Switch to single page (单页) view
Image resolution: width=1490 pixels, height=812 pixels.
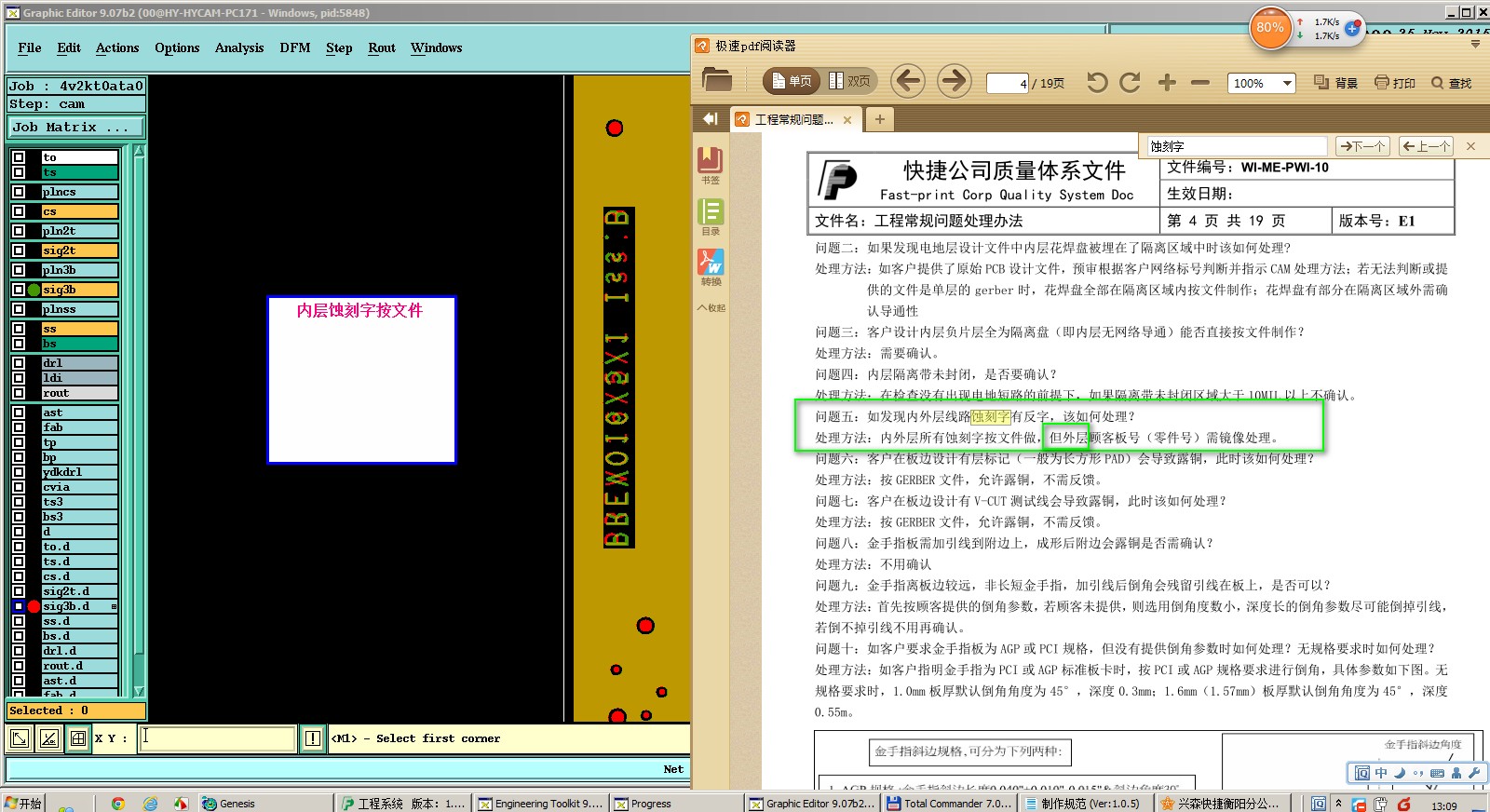tap(791, 81)
